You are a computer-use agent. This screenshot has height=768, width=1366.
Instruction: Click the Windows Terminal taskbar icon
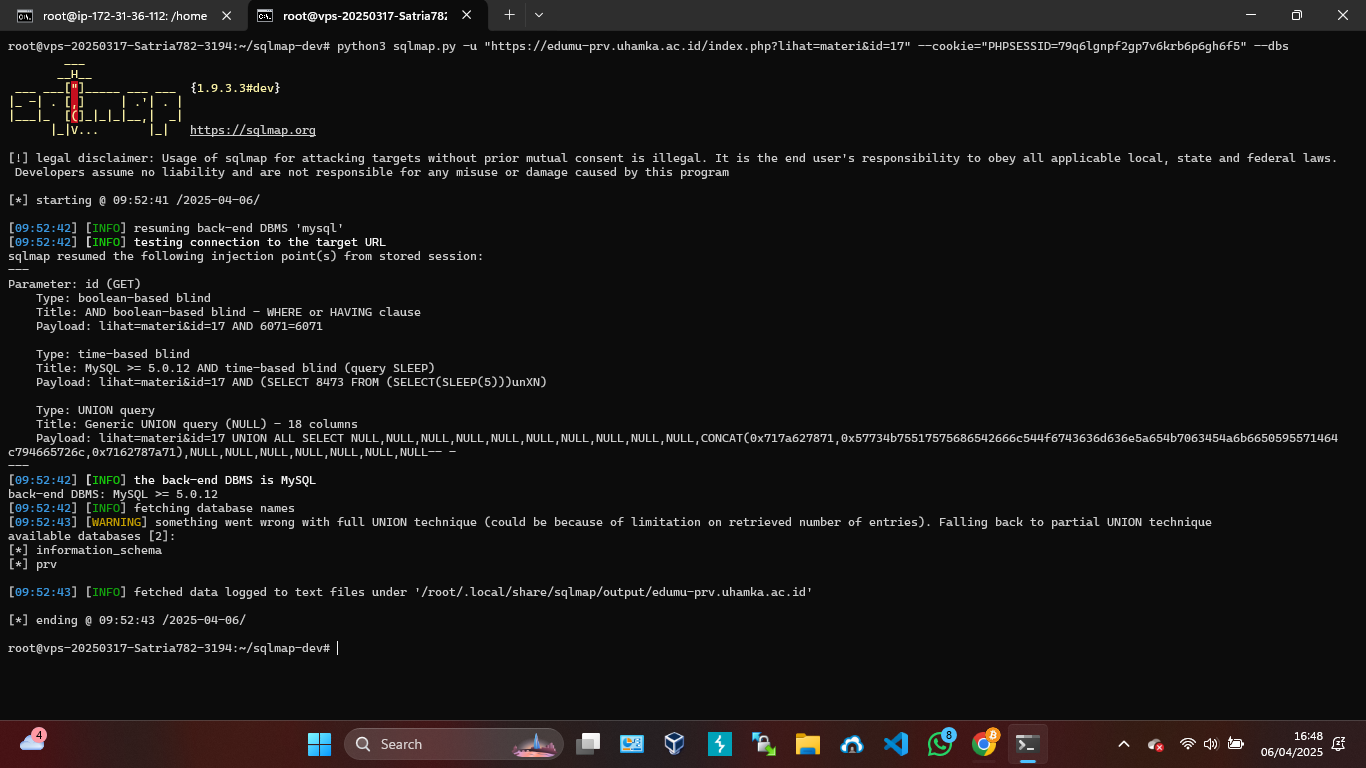pyautogui.click(x=1027, y=744)
